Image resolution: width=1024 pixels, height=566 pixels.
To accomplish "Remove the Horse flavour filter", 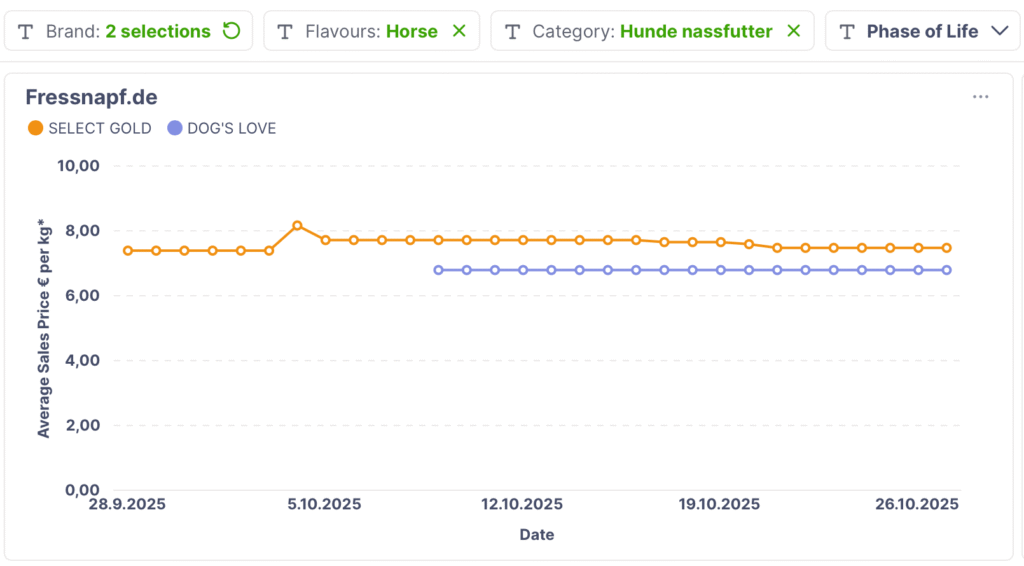I will (459, 31).
